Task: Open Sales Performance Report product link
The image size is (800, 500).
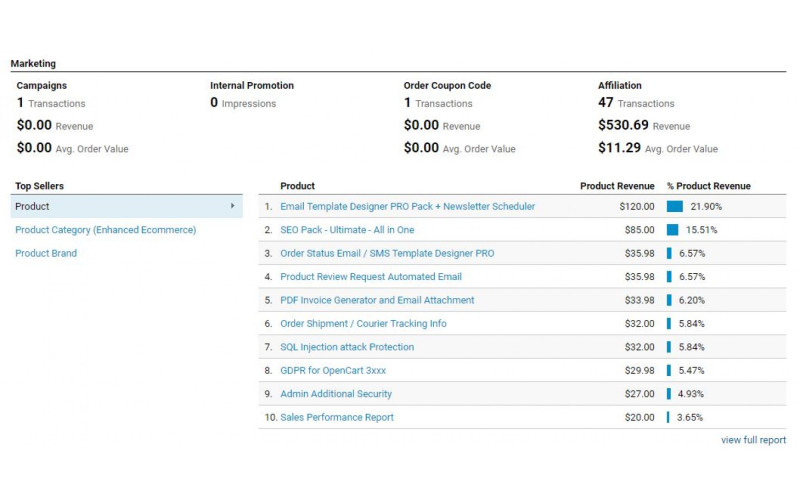Action: click(x=337, y=417)
